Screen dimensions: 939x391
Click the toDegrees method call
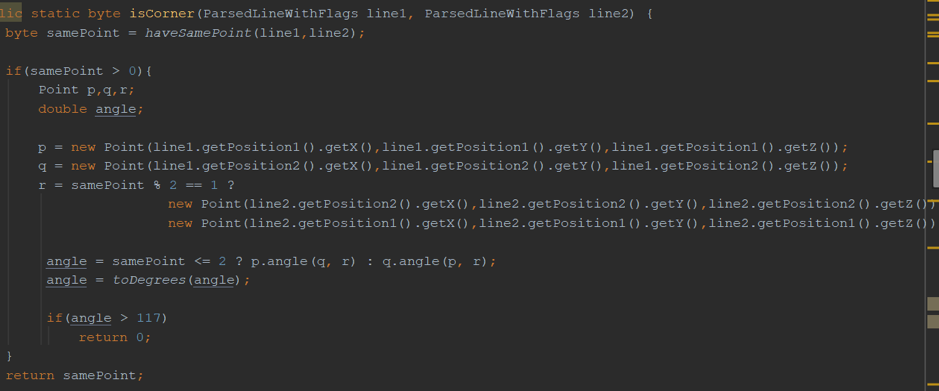(150, 280)
